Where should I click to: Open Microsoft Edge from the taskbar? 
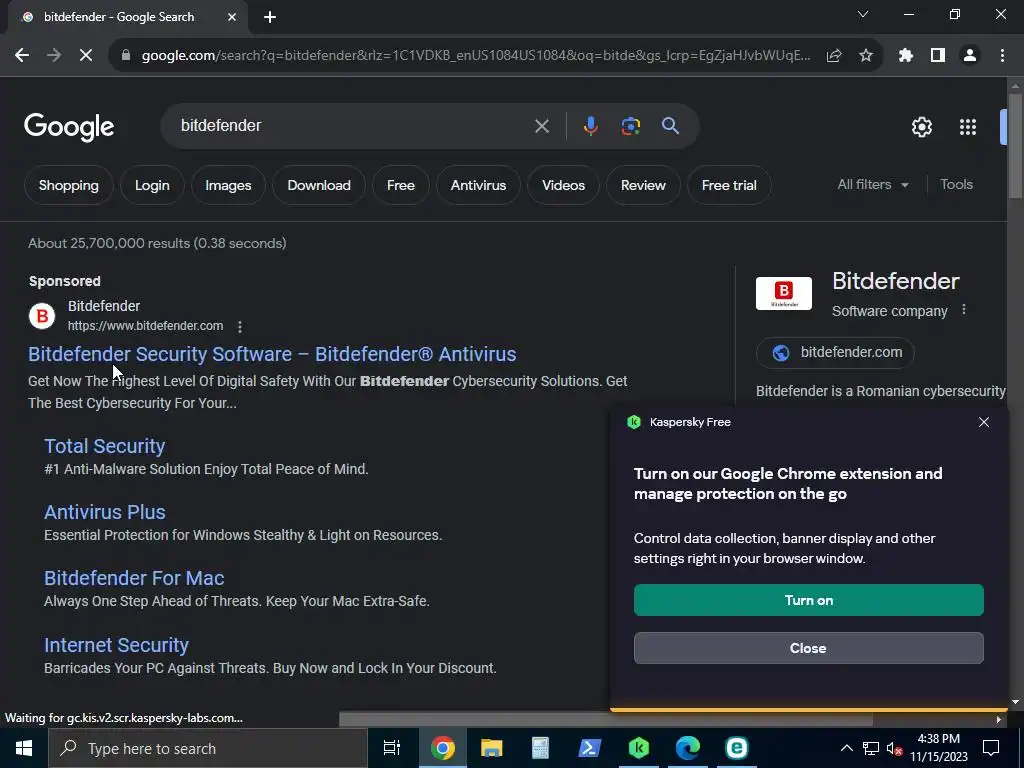pos(688,748)
